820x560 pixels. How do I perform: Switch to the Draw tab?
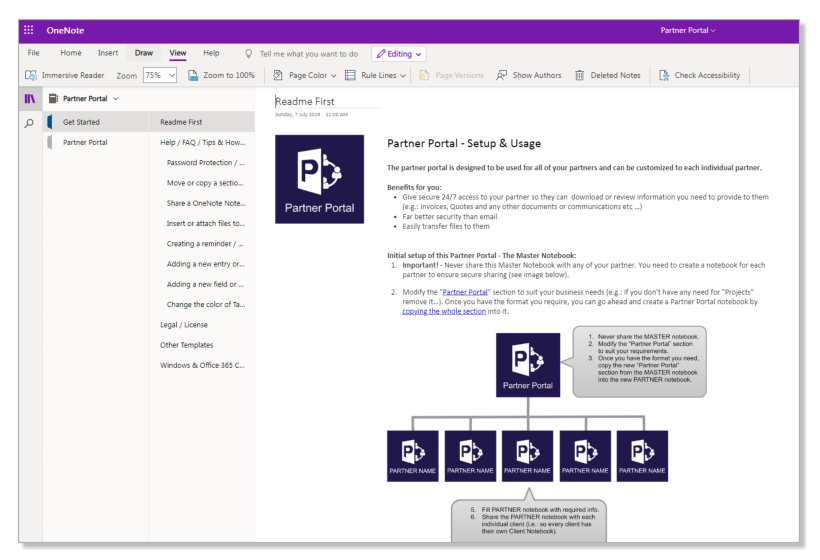point(144,53)
